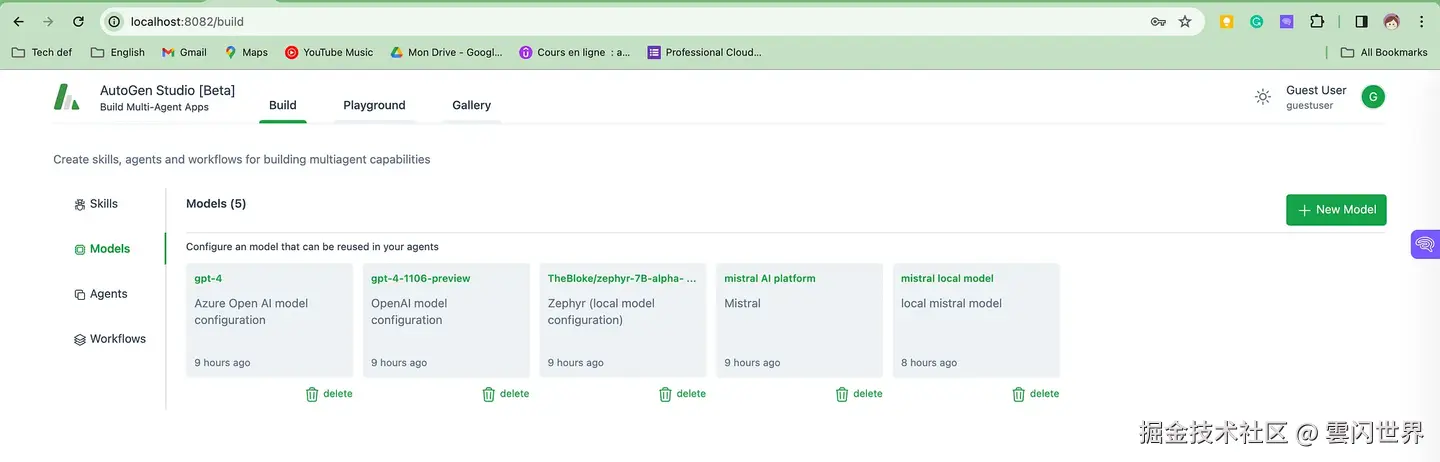The image size is (1440, 462).
Task: Bookmark this page with star icon
Action: (1185, 21)
